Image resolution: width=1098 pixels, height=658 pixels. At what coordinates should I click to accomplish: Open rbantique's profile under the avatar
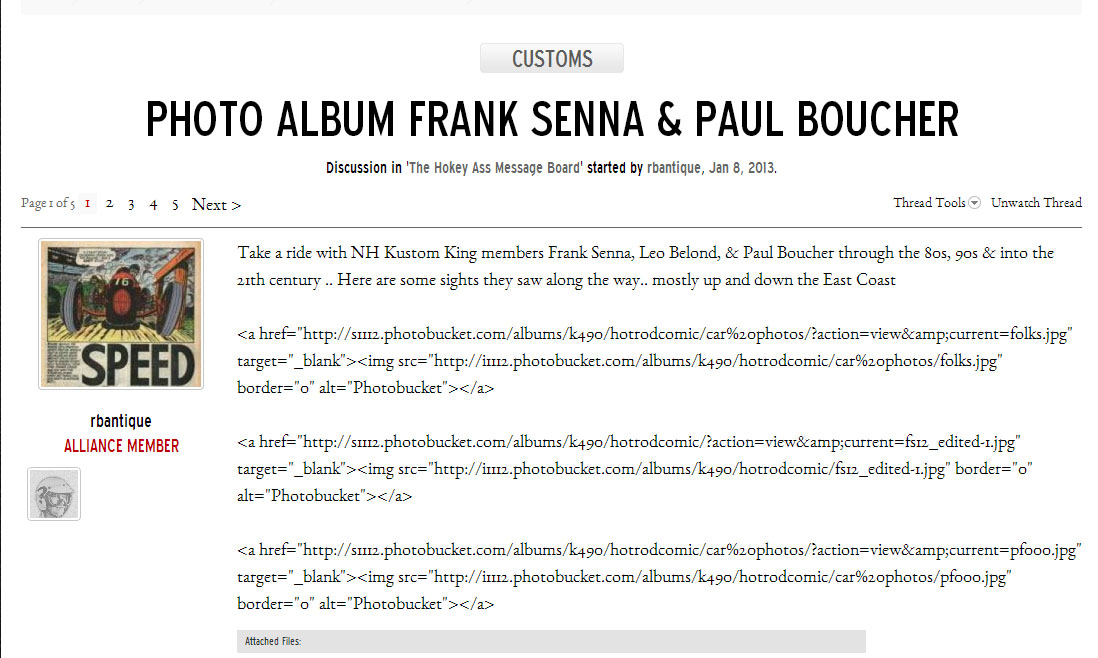point(121,421)
